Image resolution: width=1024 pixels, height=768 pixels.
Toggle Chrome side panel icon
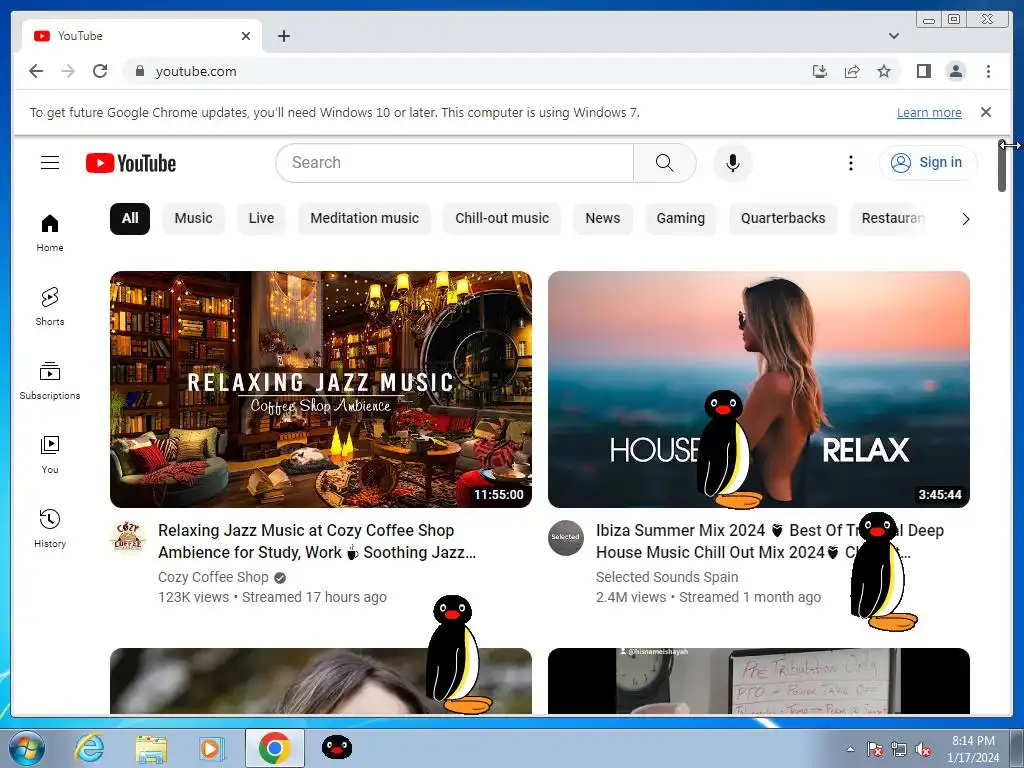pos(923,71)
